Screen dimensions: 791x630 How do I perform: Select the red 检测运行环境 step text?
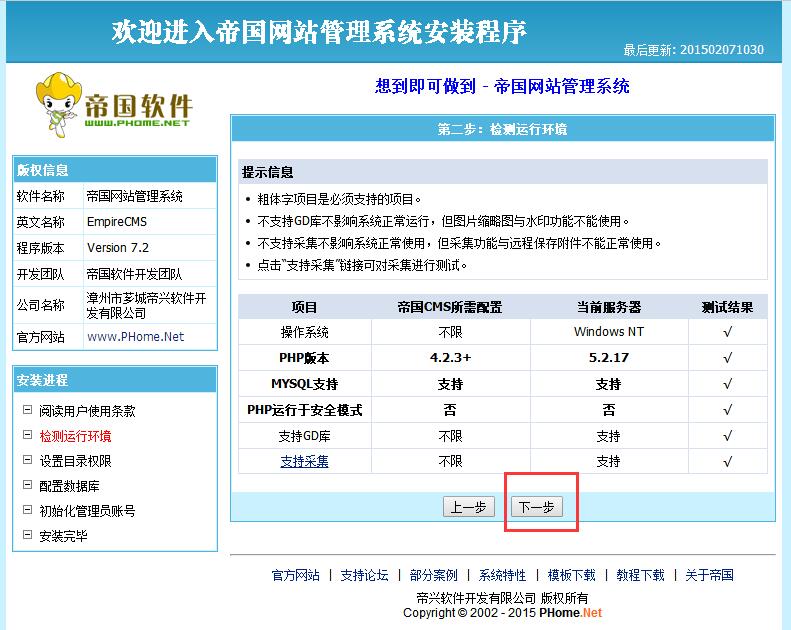click(x=75, y=436)
